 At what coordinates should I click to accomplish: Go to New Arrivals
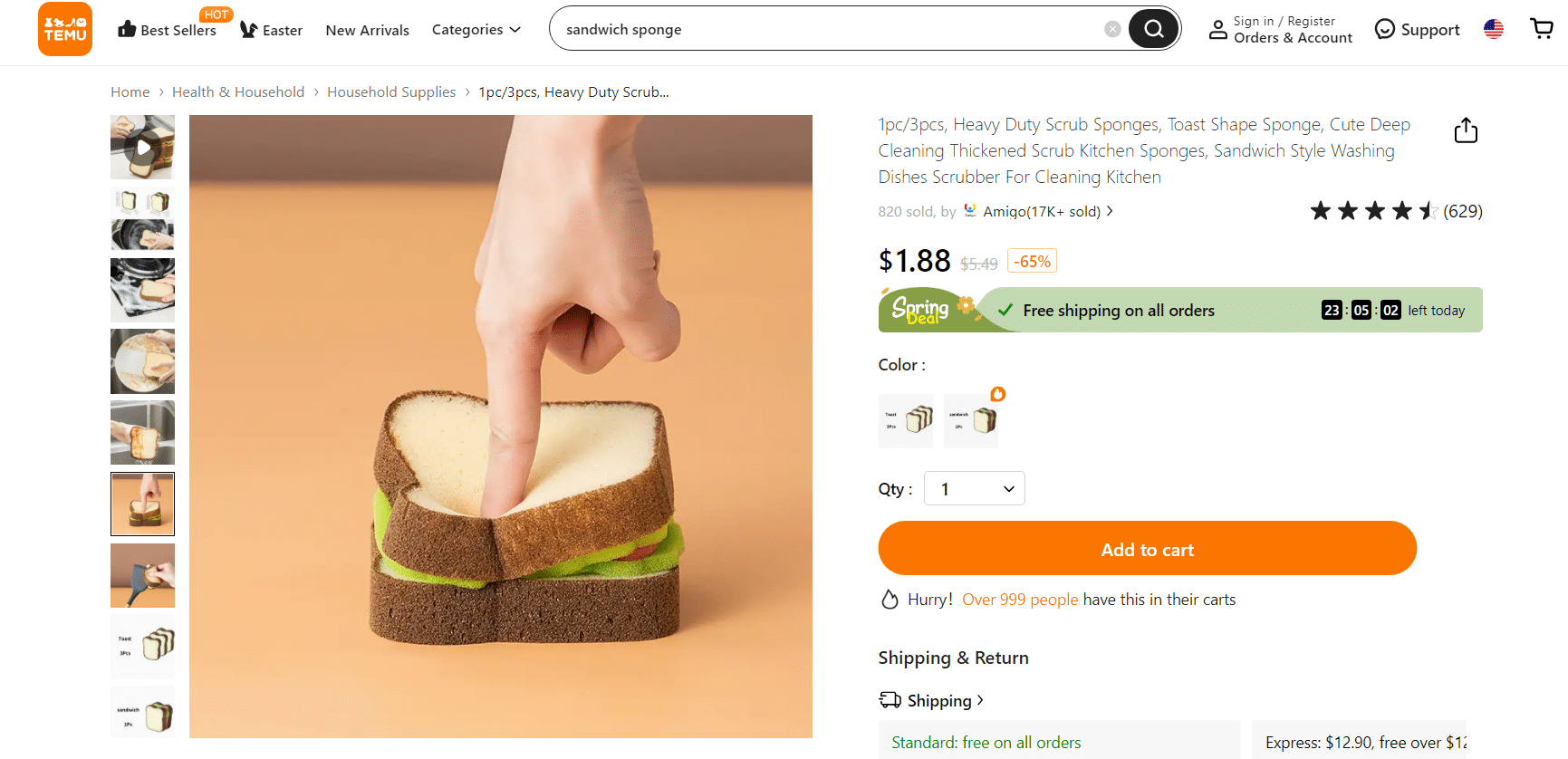point(367,30)
